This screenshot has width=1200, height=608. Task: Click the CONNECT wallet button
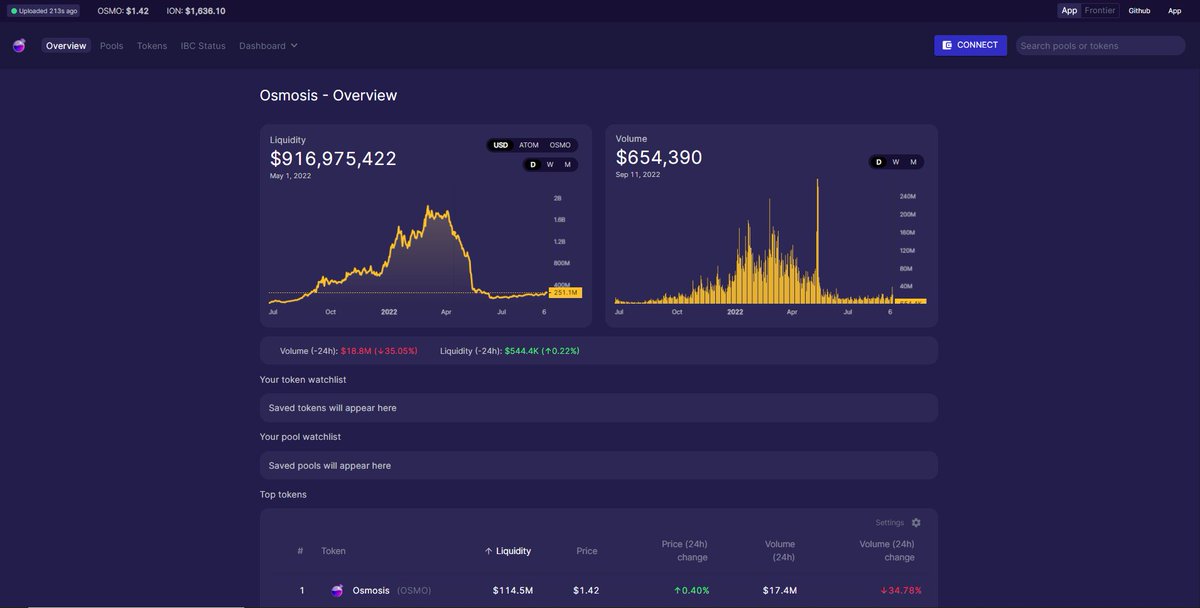point(970,45)
